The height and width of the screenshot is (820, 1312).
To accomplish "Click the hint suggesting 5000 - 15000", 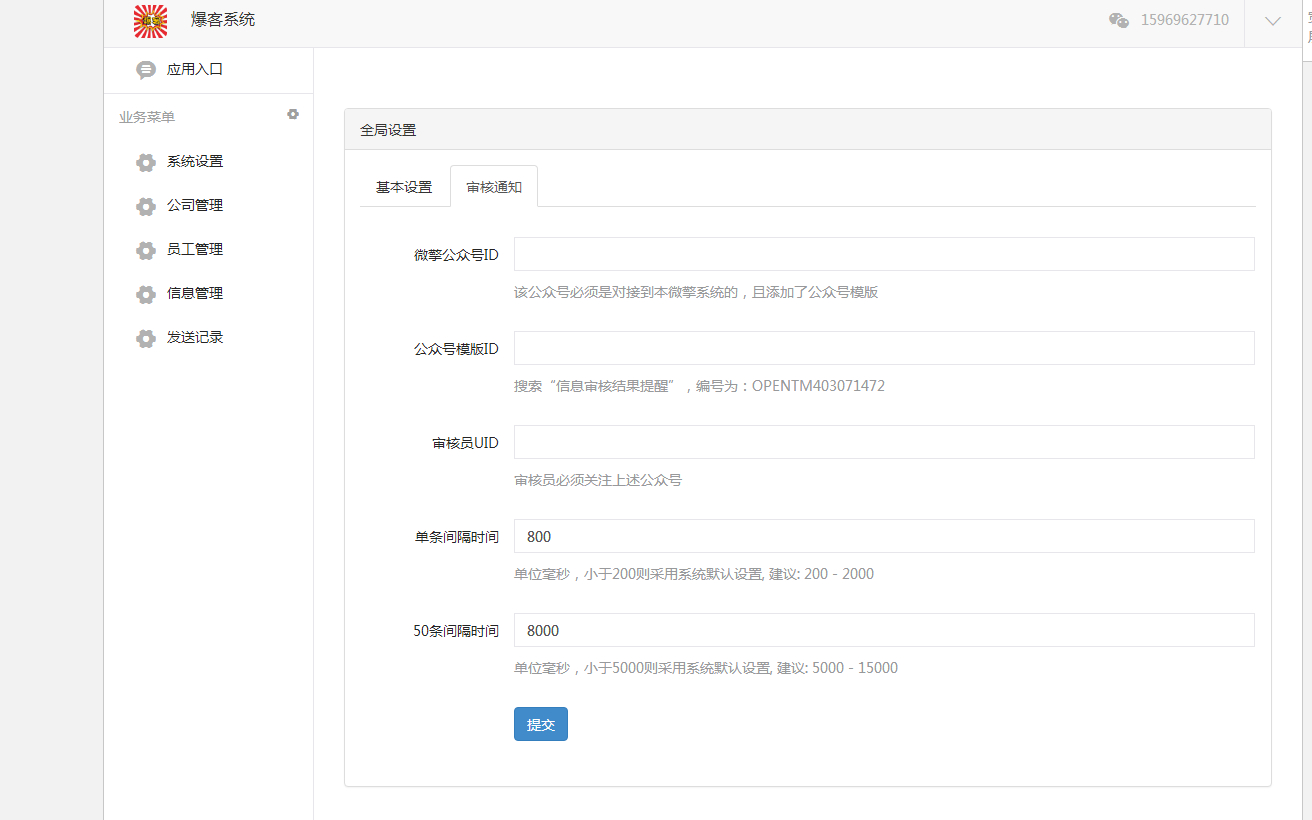I will (706, 668).
